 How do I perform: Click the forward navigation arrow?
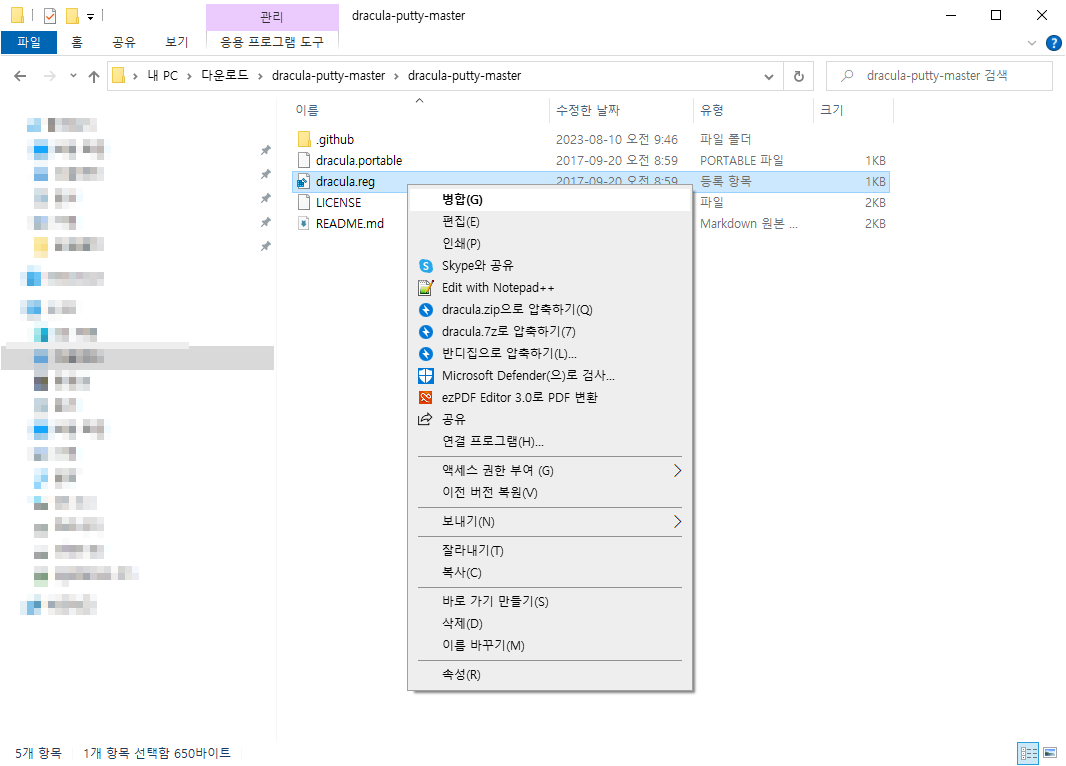coord(50,76)
